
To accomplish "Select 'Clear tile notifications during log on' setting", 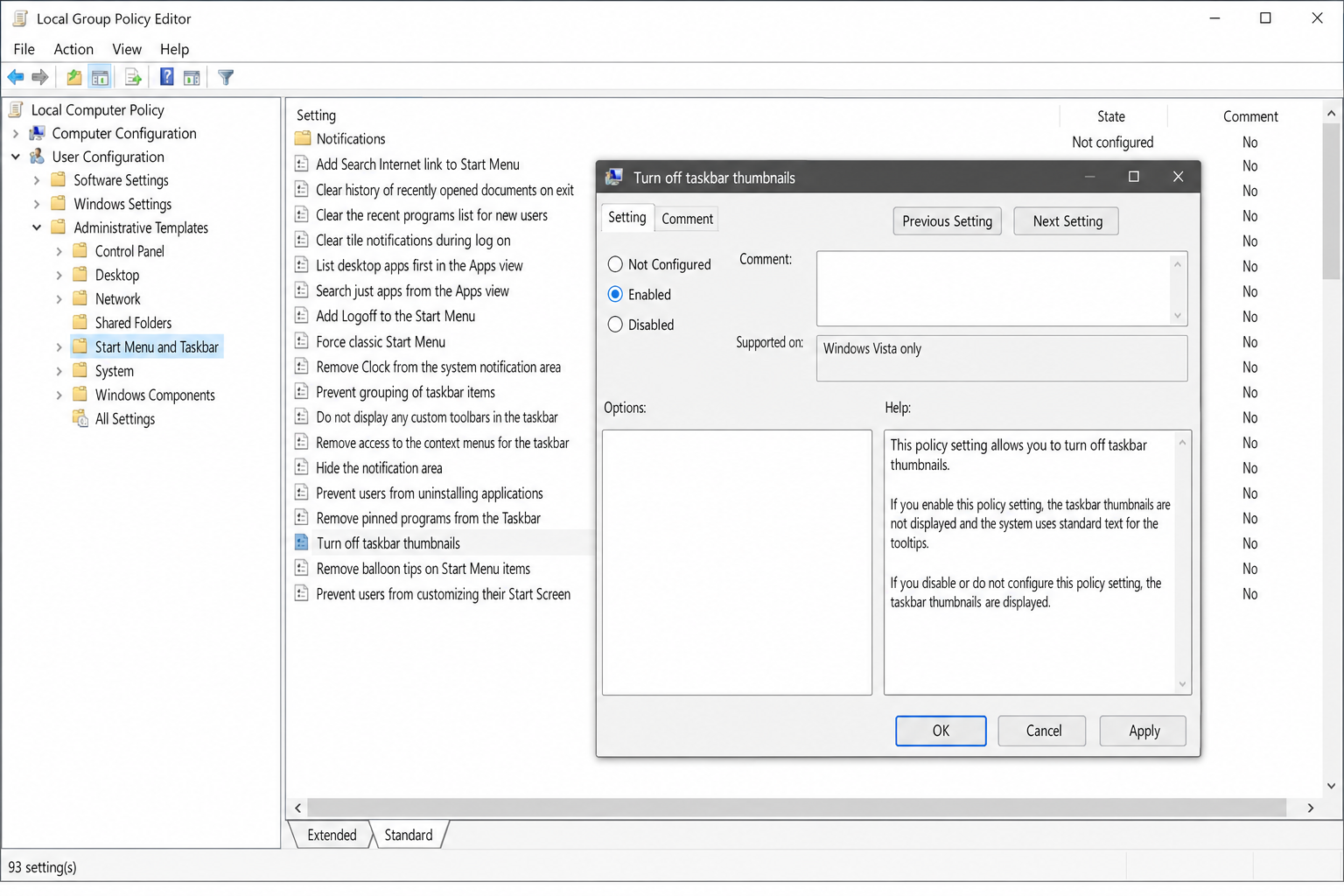I will pyautogui.click(x=413, y=240).
